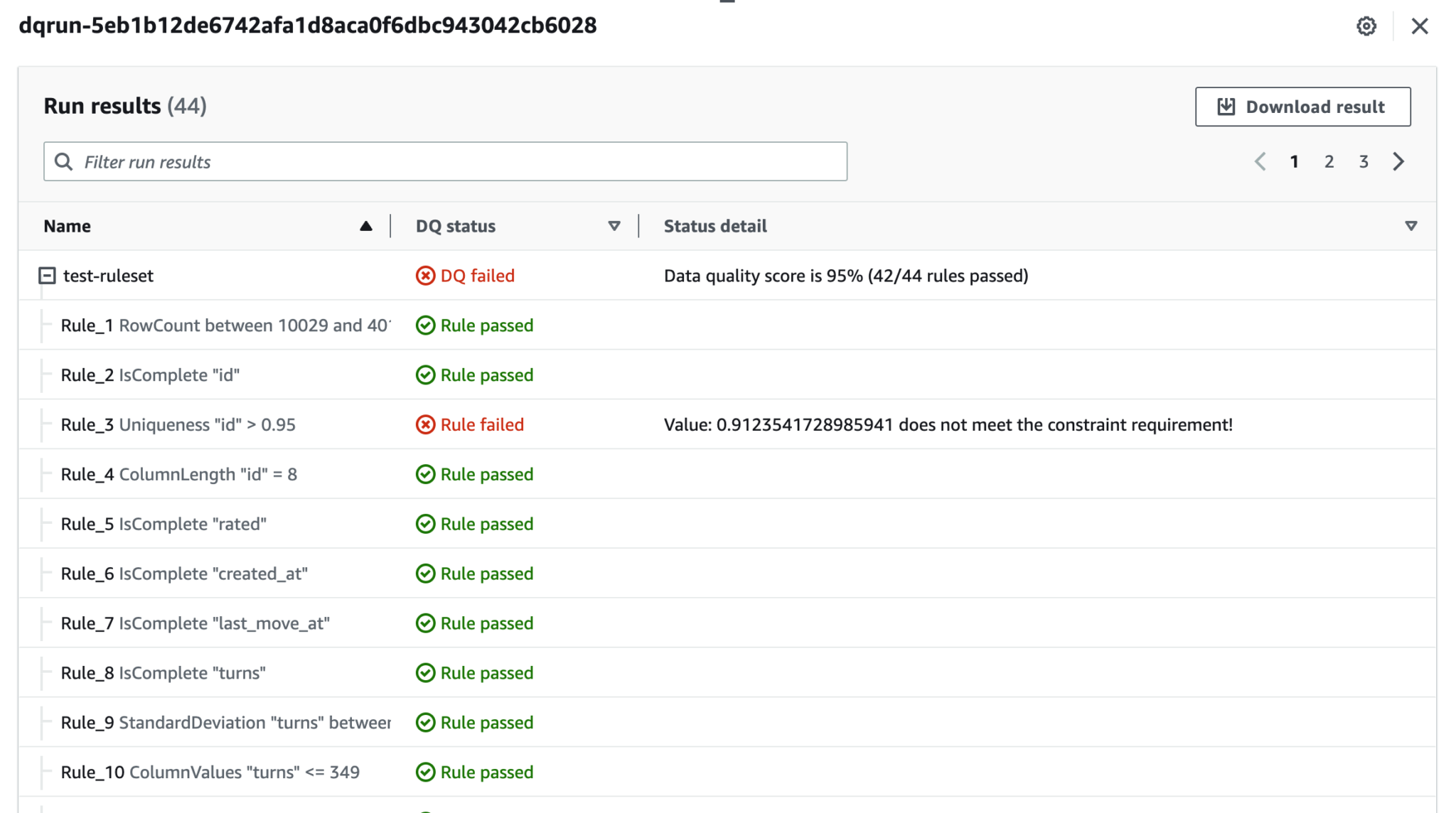Viewport: 1456px width, 813px height.
Task: Go to results page 2
Action: 1329,161
